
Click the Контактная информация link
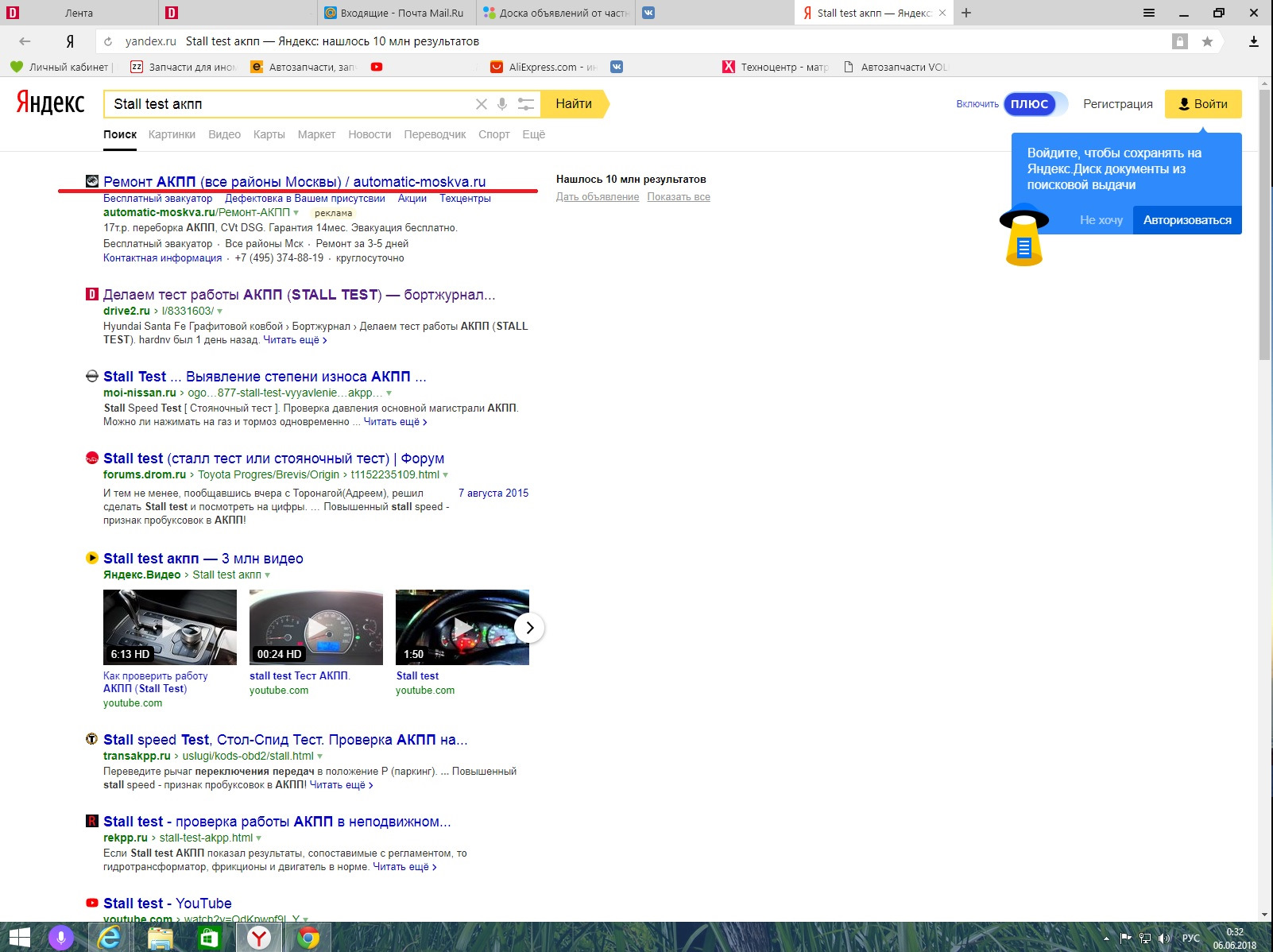[162, 258]
